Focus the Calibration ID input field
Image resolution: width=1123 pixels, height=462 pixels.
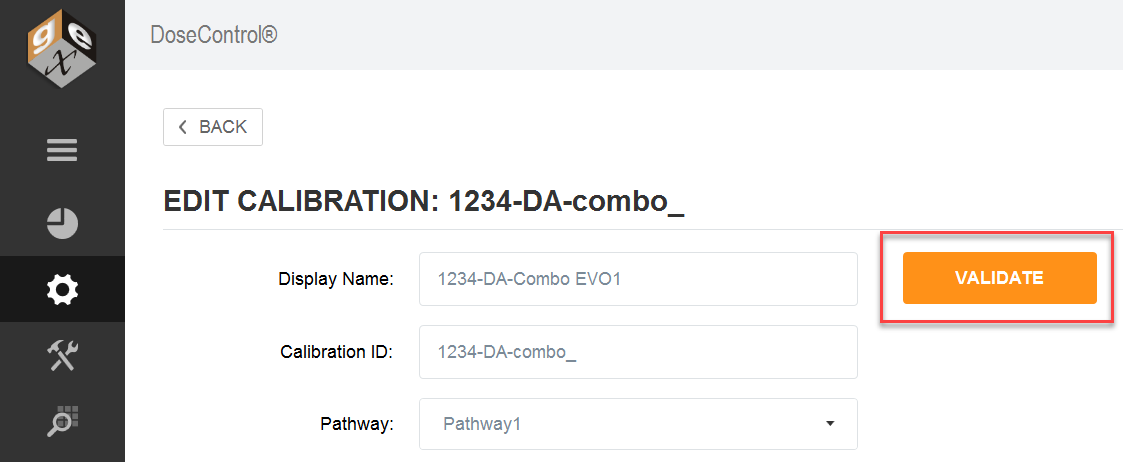(x=638, y=352)
